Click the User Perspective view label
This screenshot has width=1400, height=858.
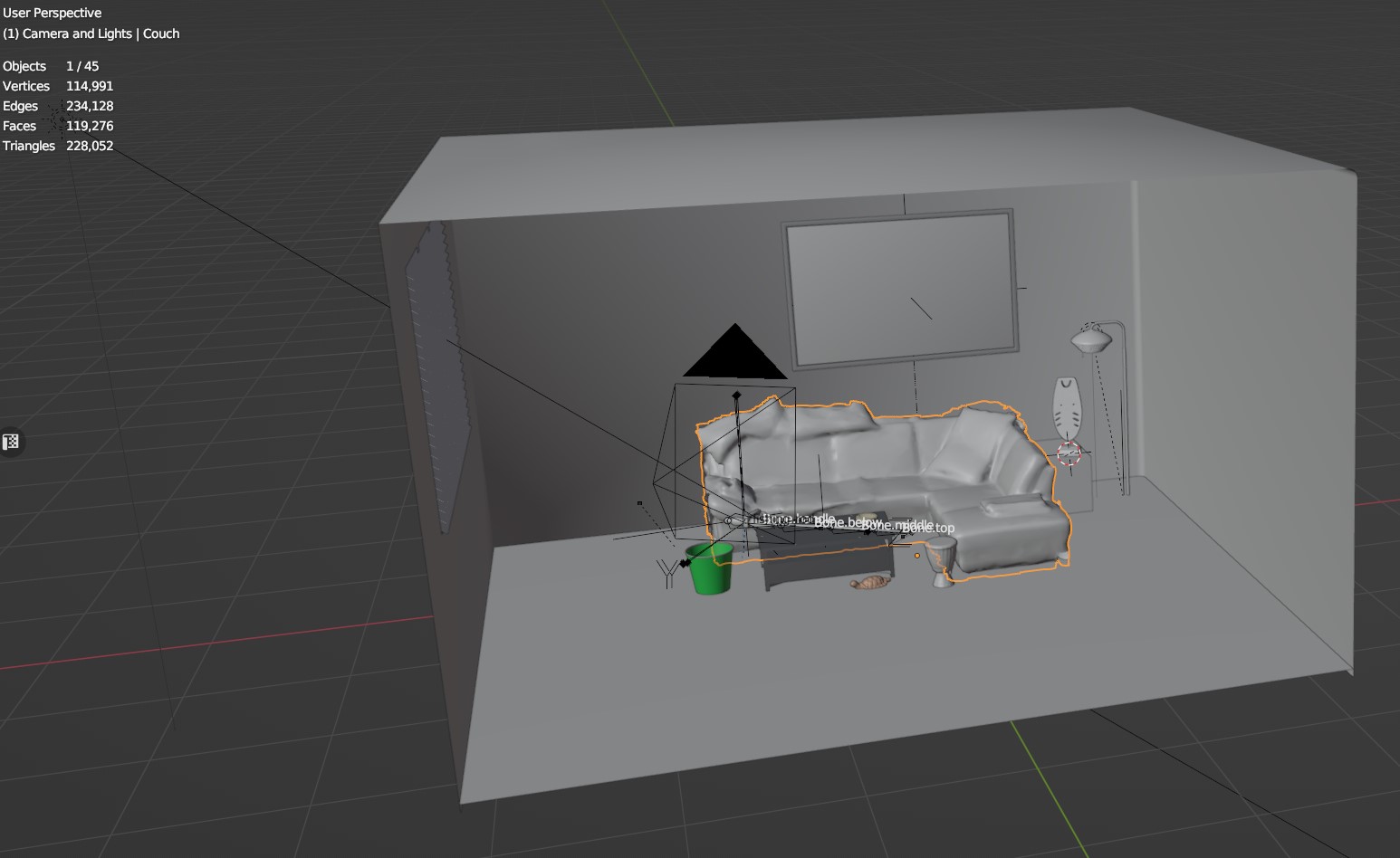pyautogui.click(x=53, y=13)
